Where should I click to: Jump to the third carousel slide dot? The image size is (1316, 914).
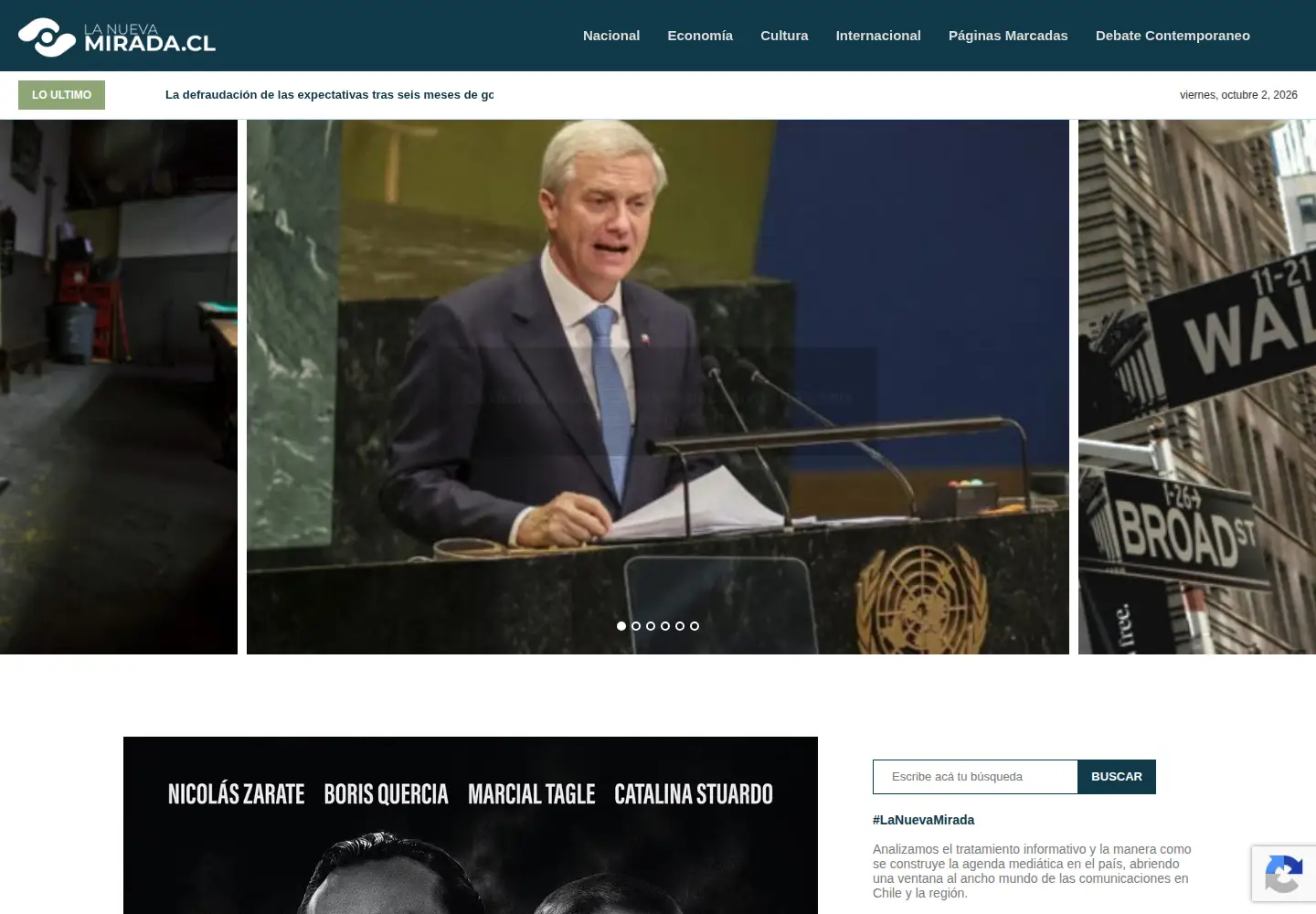[651, 626]
